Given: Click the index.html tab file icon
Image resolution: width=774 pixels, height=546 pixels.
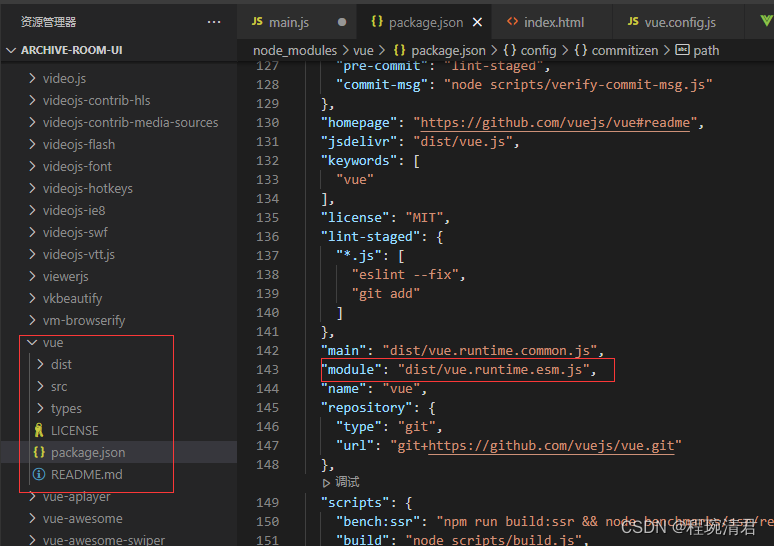Looking at the screenshot, I should 513,22.
